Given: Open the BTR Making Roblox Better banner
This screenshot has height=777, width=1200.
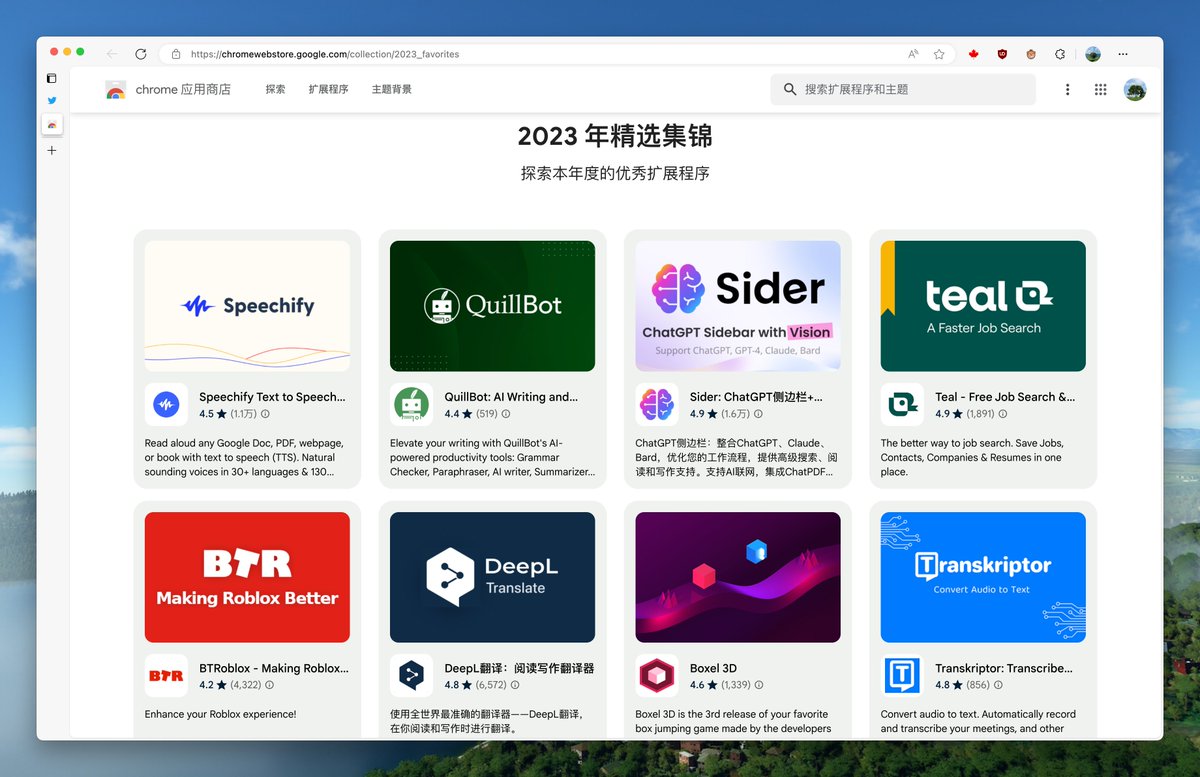Looking at the screenshot, I should pyautogui.click(x=247, y=577).
